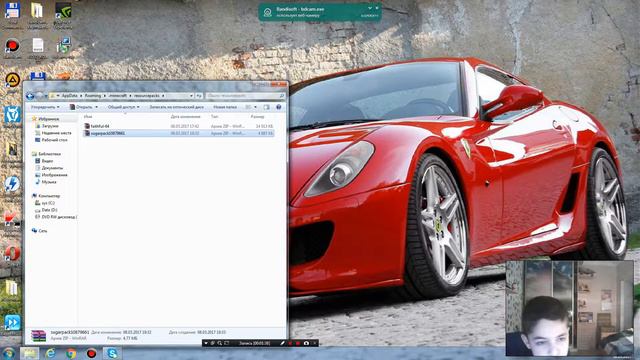Open the Общий доступ menu
The image size is (640, 360).
click(x=123, y=107)
